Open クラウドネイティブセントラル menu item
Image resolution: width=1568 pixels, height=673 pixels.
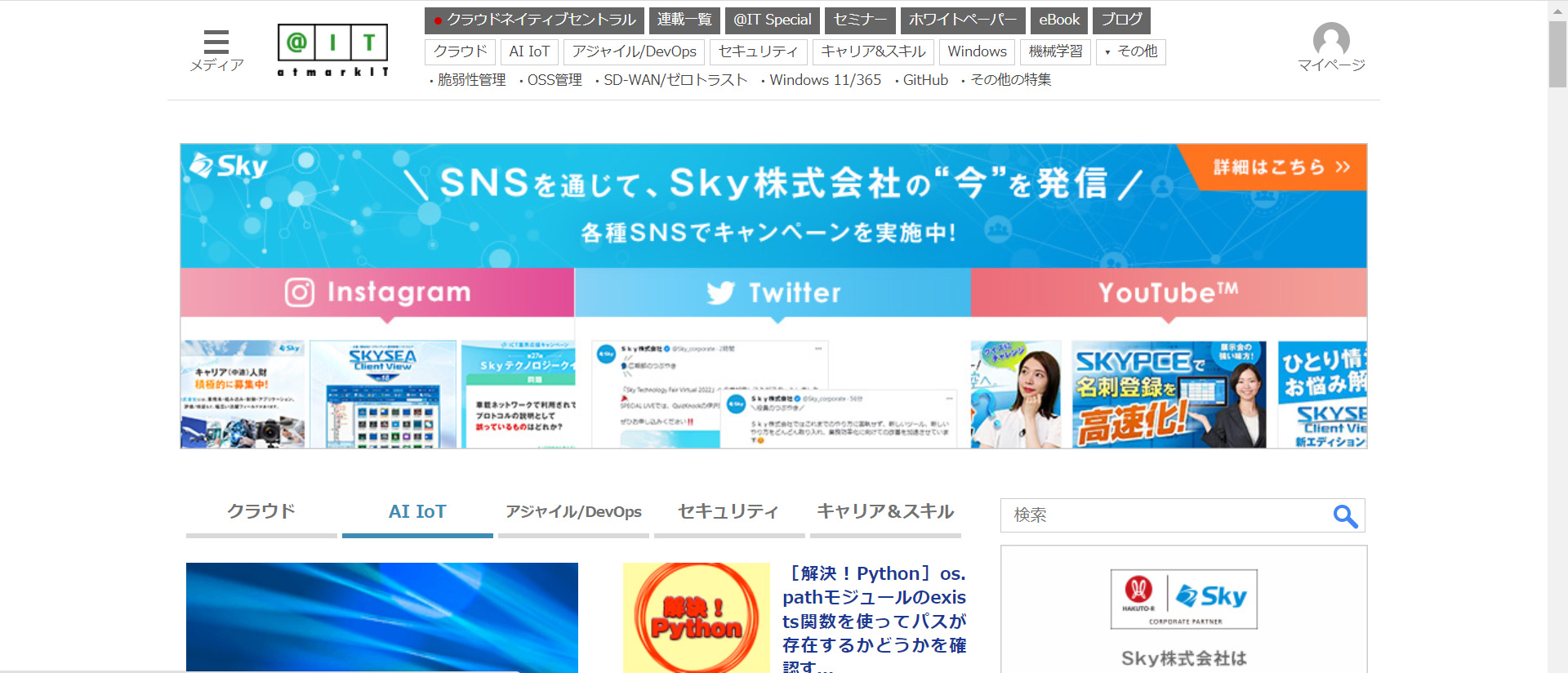click(x=534, y=20)
